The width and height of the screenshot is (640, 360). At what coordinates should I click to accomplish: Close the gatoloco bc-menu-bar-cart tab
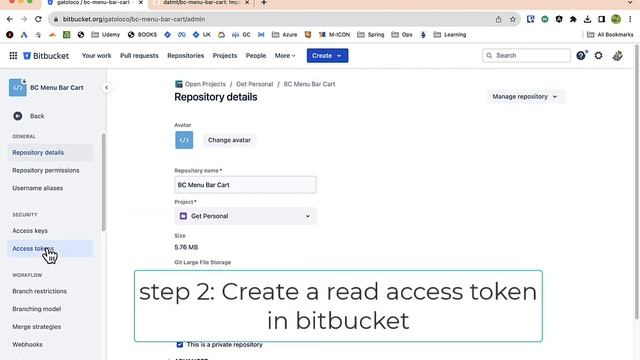[141, 2]
